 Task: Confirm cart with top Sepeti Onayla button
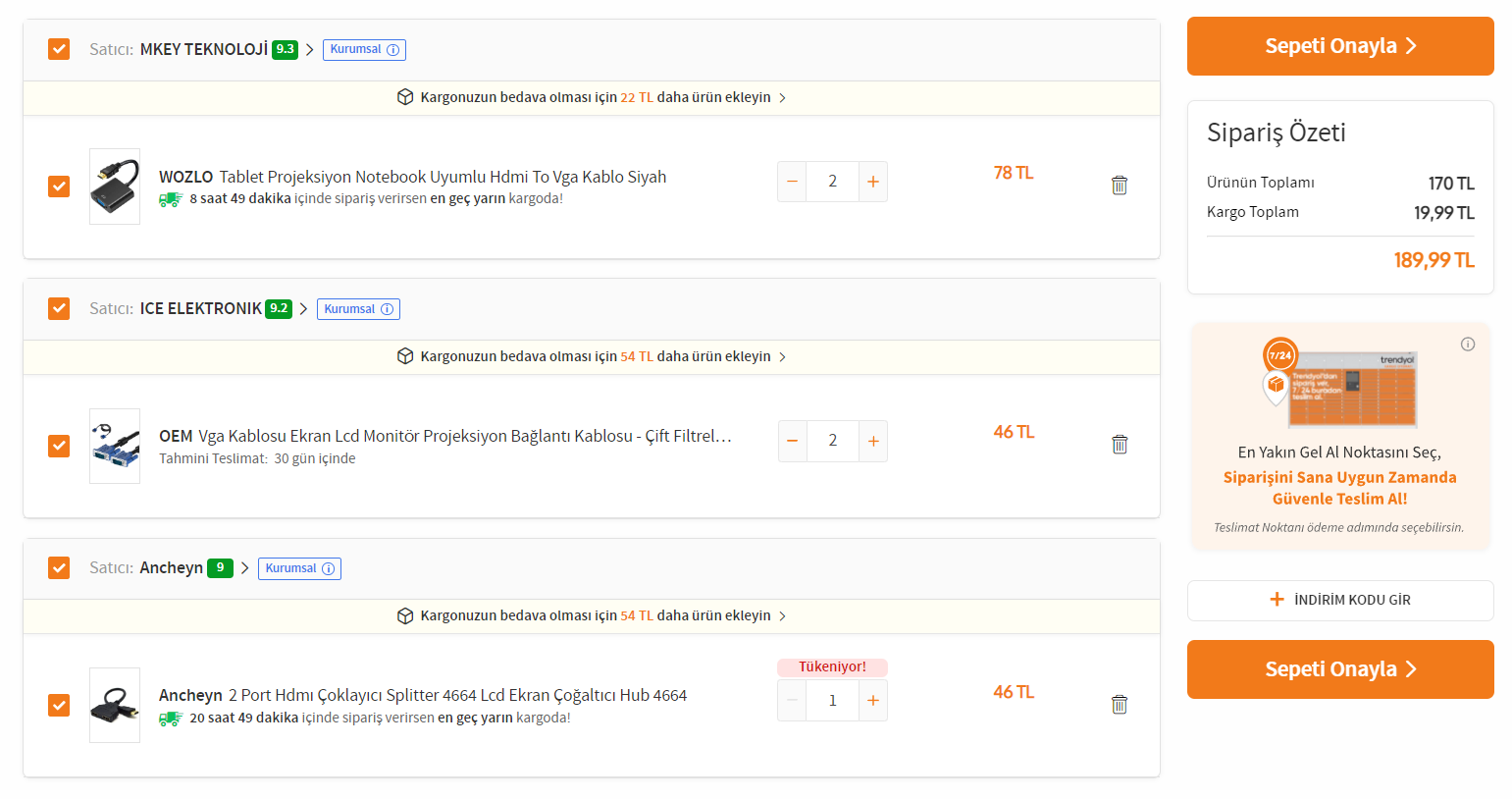[1340, 46]
